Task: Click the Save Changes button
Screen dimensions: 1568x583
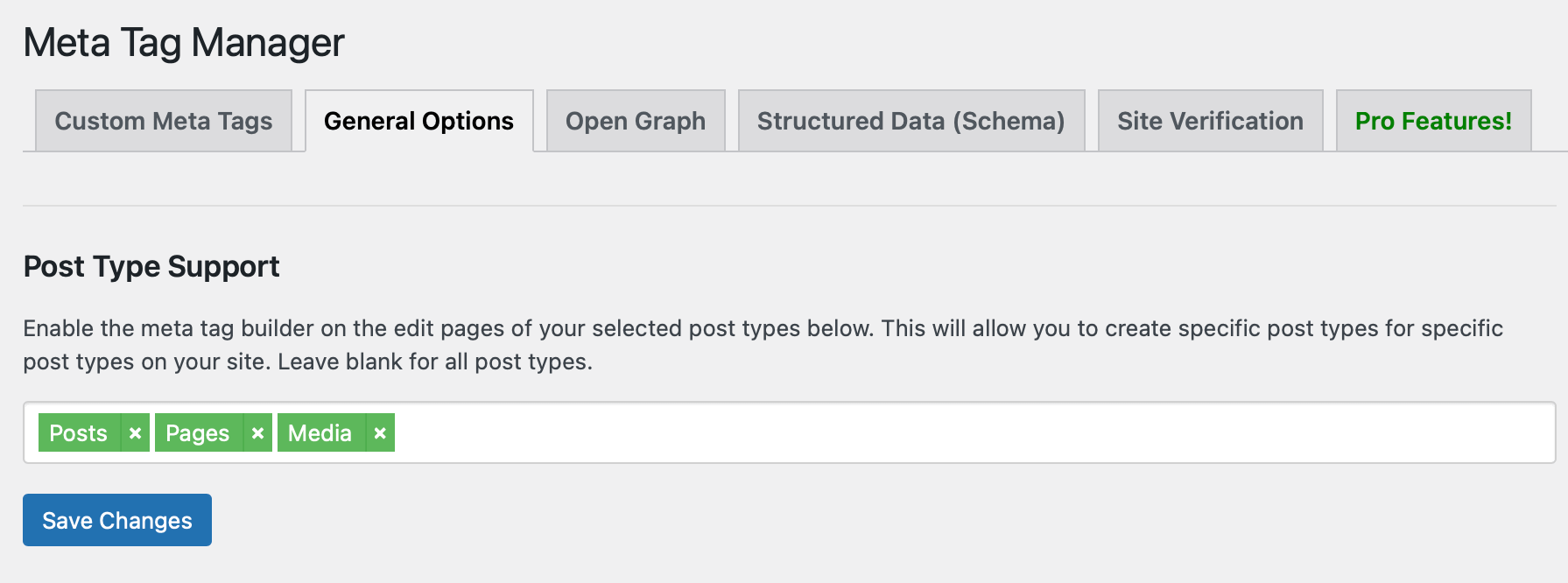Action: click(116, 520)
